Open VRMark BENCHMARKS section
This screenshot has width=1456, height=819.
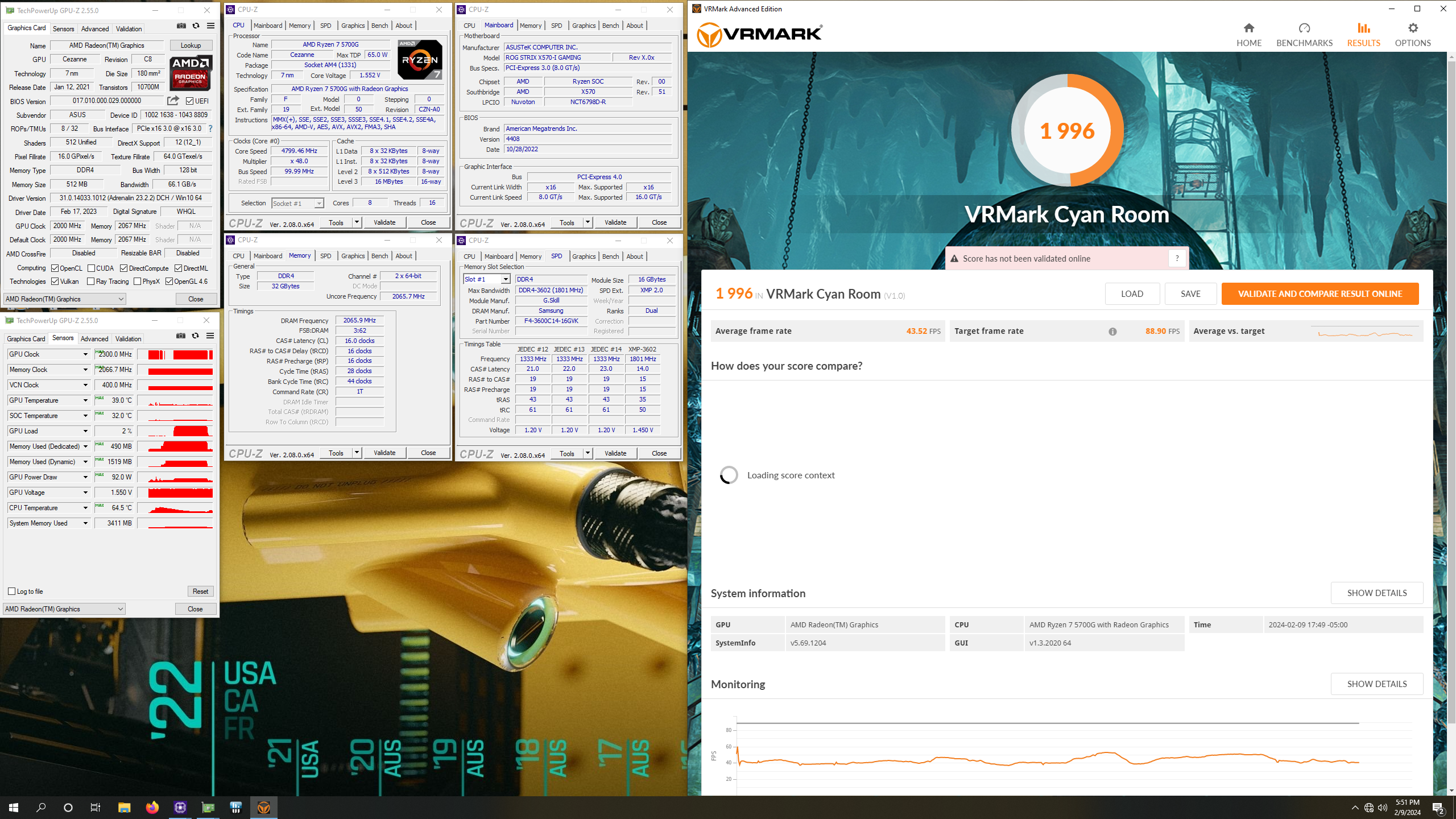[x=1304, y=35]
